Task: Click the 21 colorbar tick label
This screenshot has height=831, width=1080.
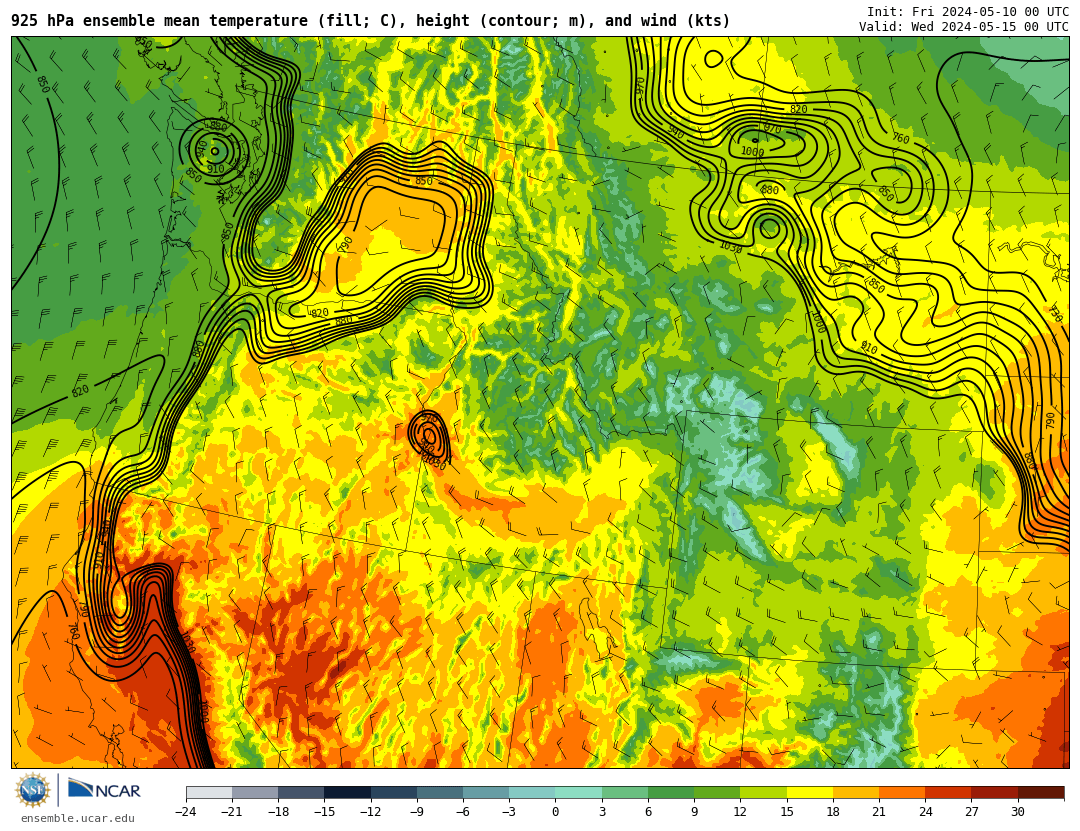Action: (x=879, y=812)
